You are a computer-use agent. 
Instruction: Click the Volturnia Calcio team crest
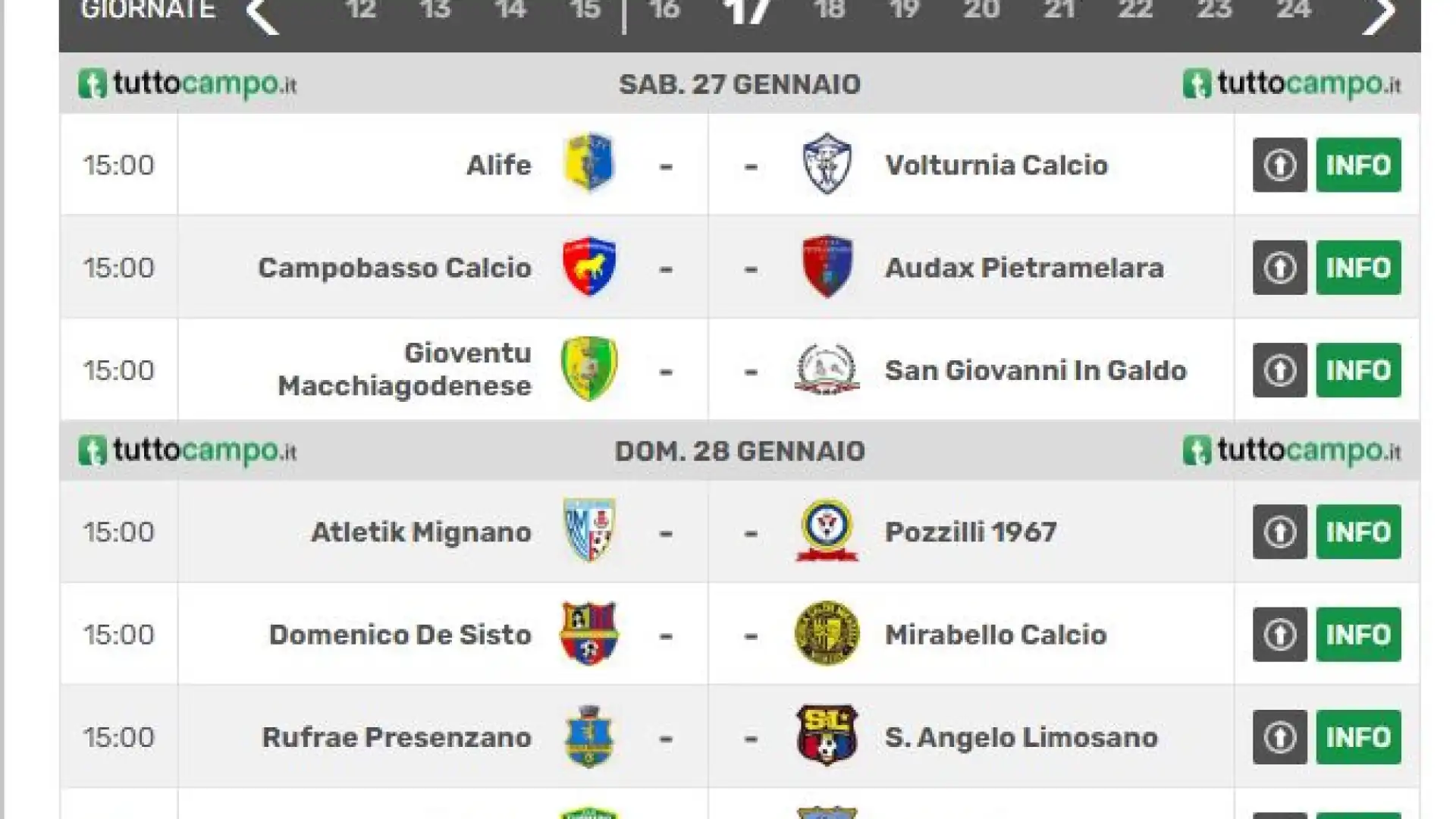[827, 164]
